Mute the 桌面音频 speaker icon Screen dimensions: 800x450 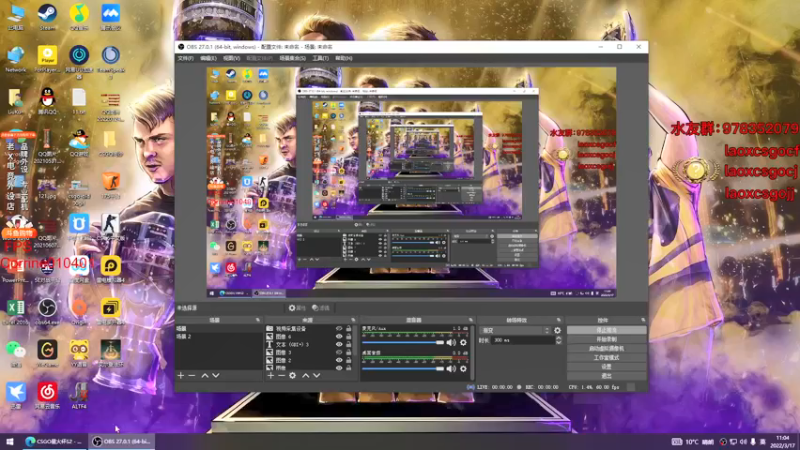click(x=451, y=368)
